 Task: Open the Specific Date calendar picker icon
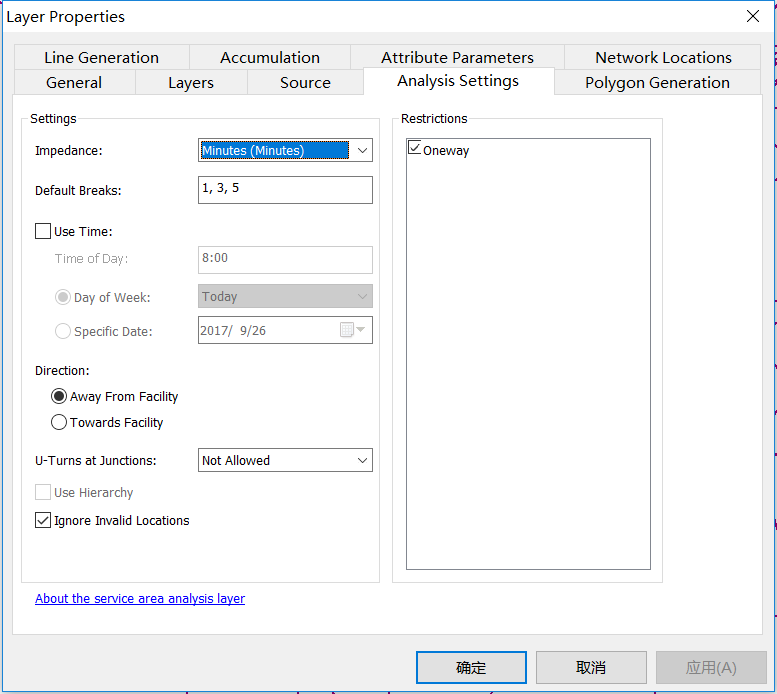pos(352,330)
